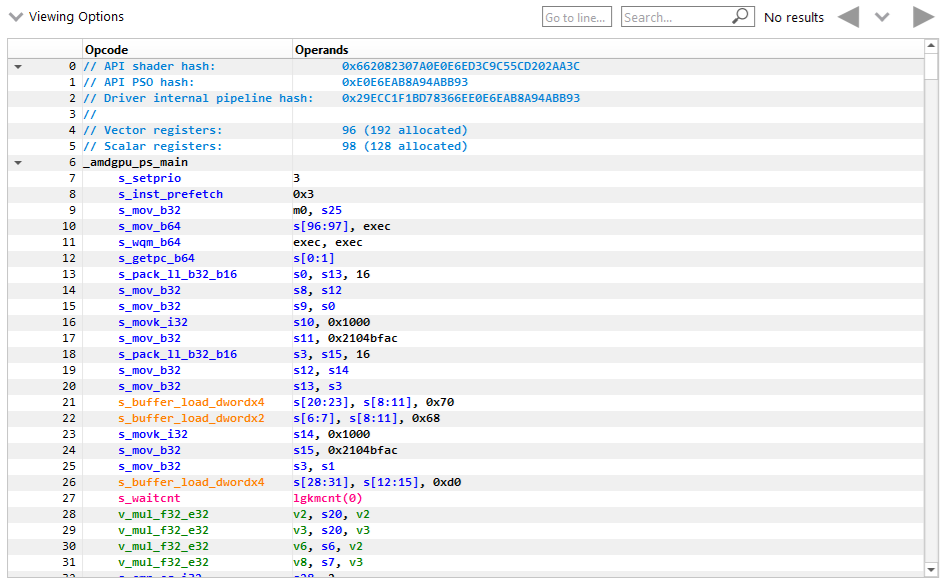Click the No results label

pos(795,17)
